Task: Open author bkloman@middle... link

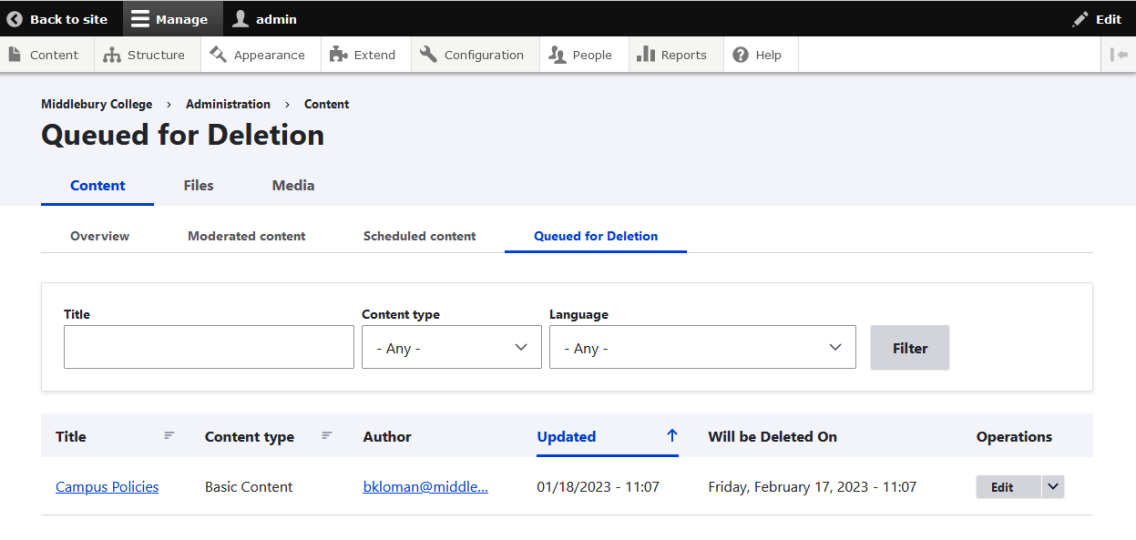Action: coord(425,487)
